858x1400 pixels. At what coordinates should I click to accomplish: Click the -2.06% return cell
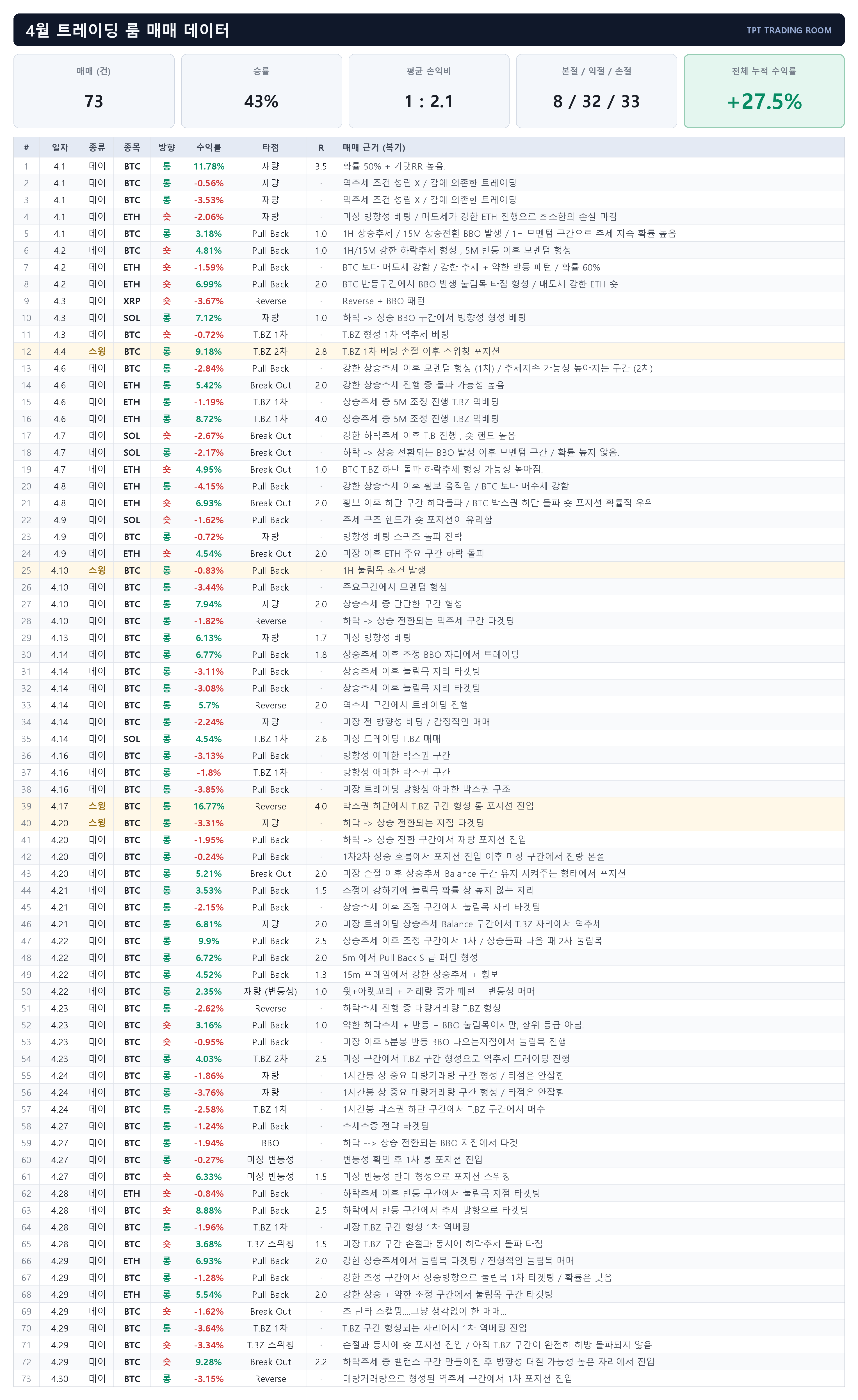pos(209,217)
